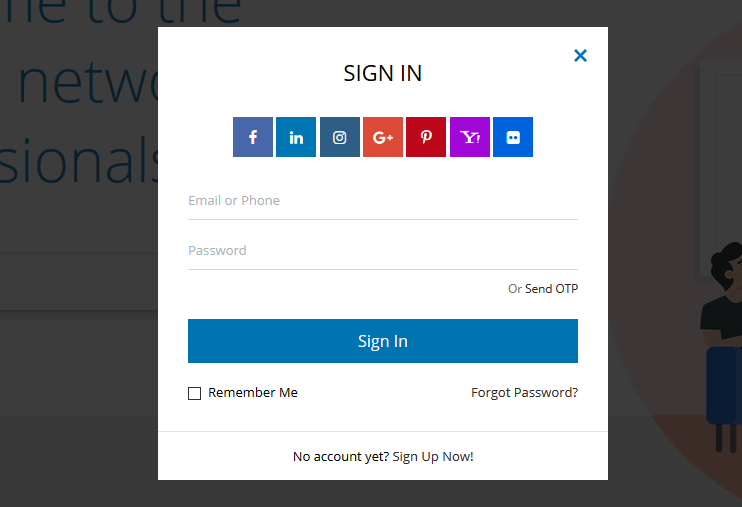The width and height of the screenshot is (742, 507).
Task: Follow the Sign Up Now link
Action: (x=433, y=457)
